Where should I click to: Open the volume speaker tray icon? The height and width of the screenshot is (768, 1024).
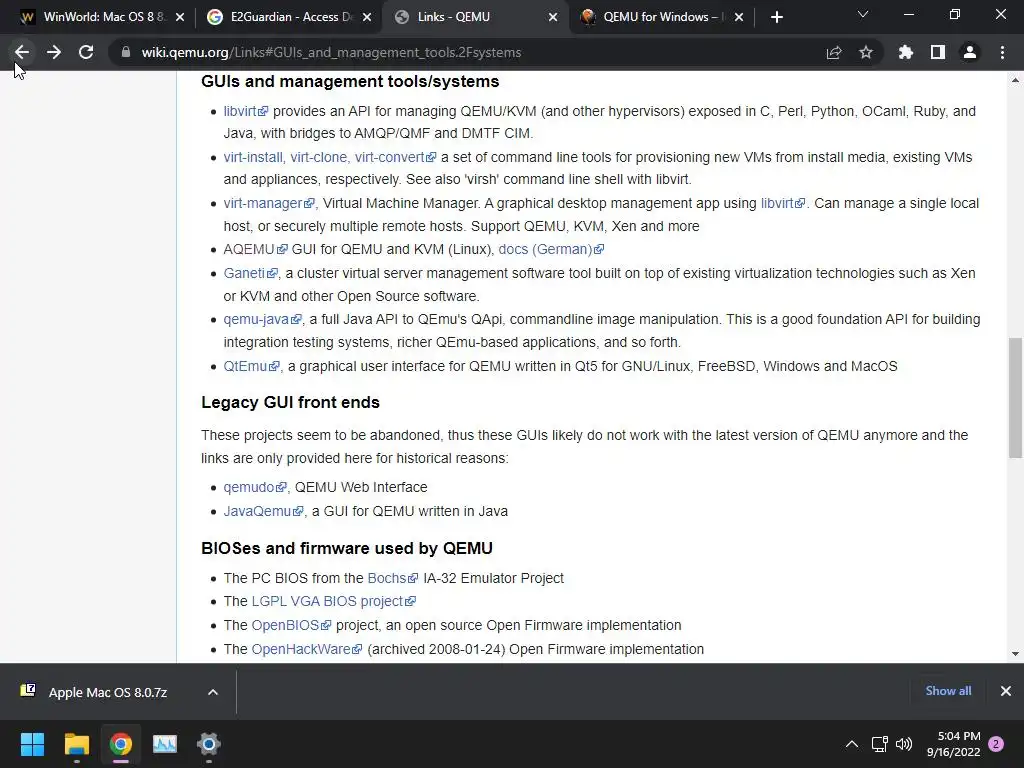pos(904,744)
